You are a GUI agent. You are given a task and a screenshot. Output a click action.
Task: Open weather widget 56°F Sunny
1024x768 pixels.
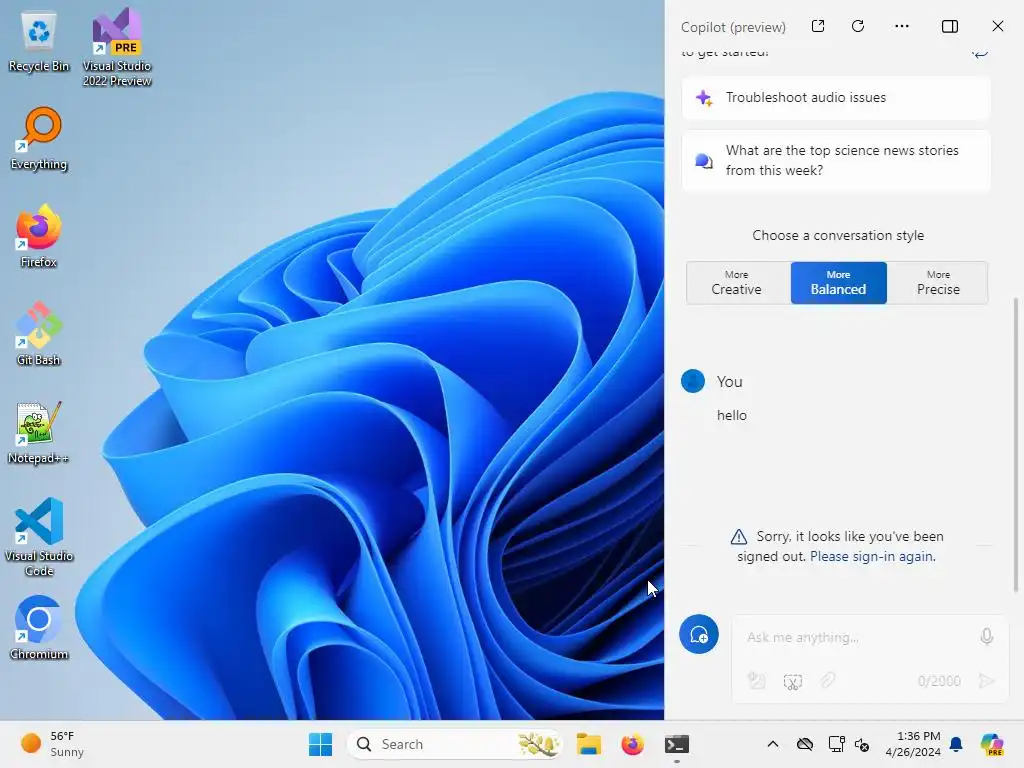(52, 744)
